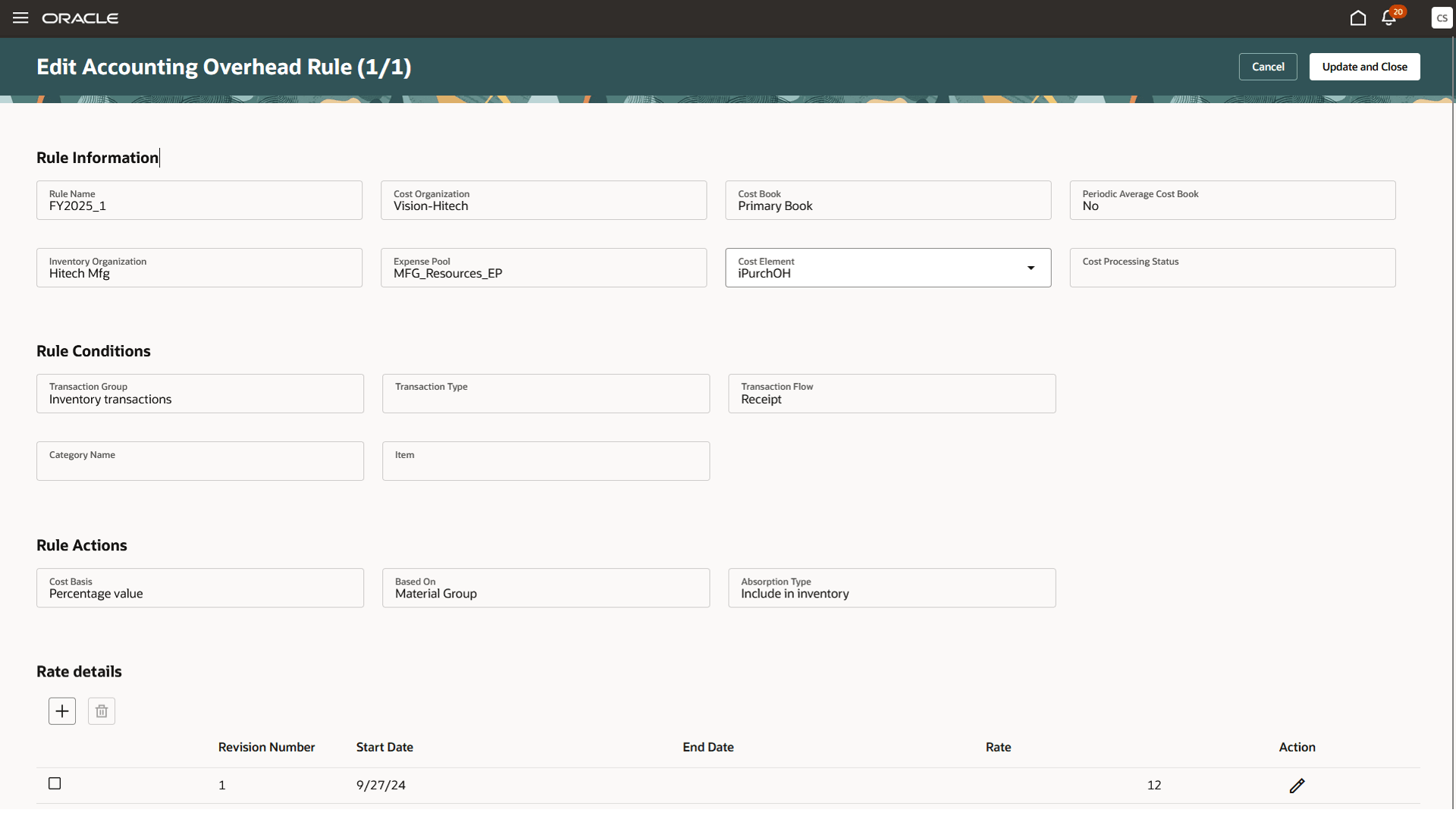
Task: Click the Category Name field
Action: click(200, 462)
